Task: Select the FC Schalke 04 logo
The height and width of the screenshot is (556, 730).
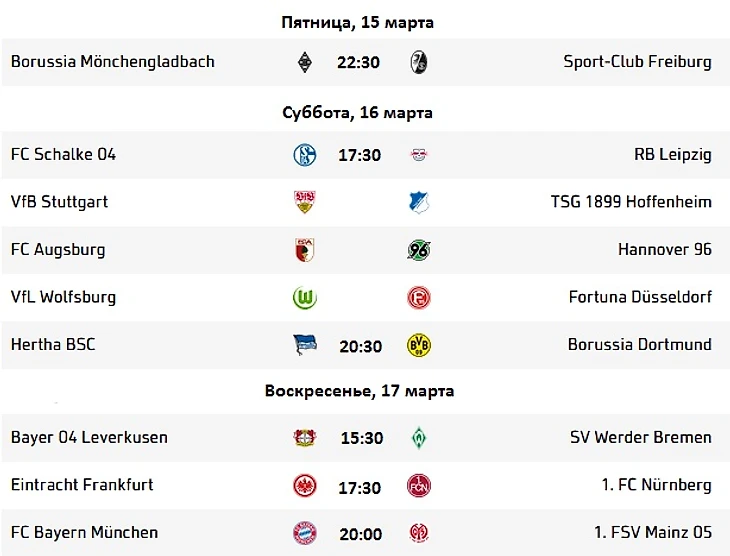Action: 305,155
